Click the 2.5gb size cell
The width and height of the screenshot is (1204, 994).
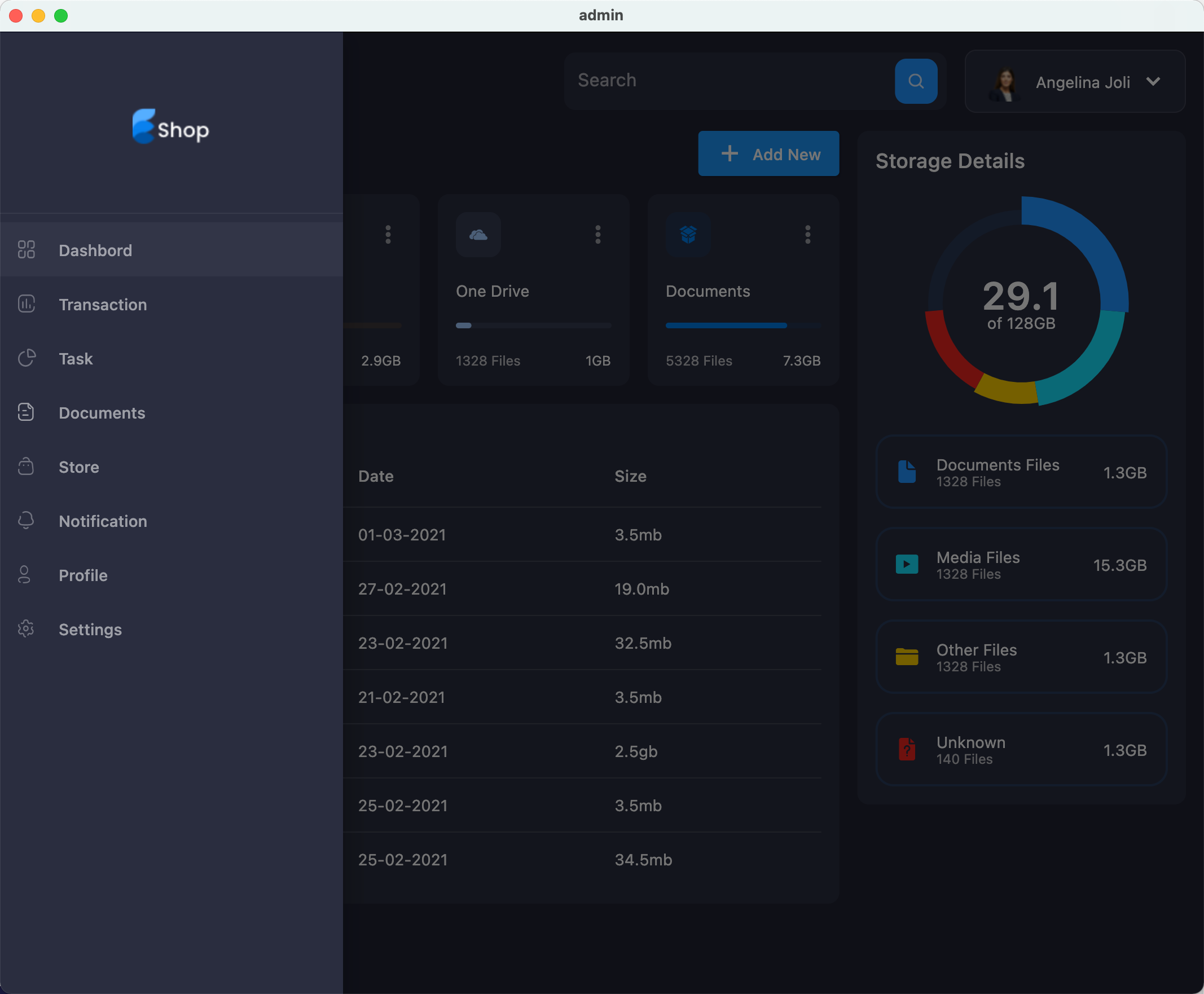636,751
